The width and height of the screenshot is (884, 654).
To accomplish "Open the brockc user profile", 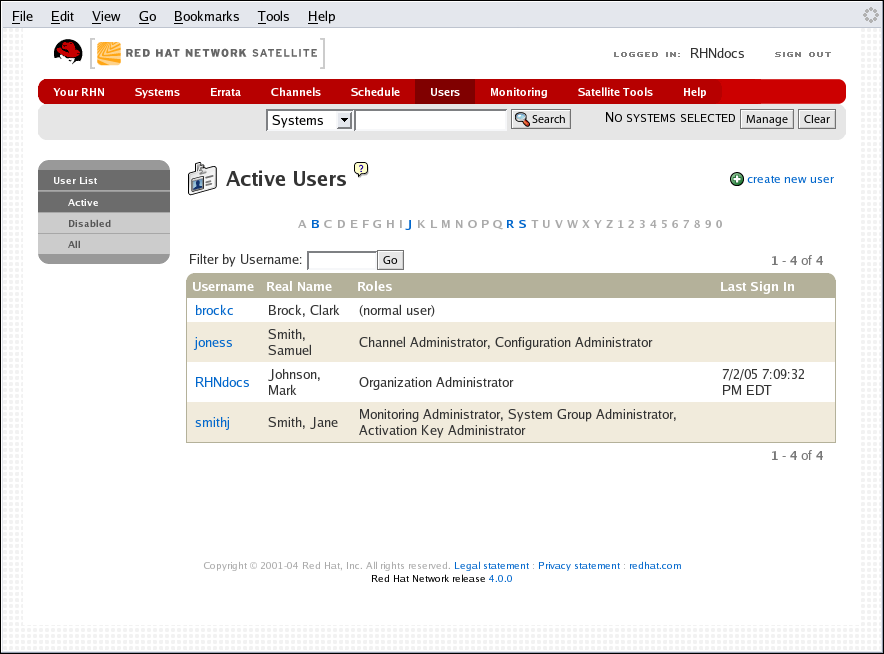I will coord(214,311).
